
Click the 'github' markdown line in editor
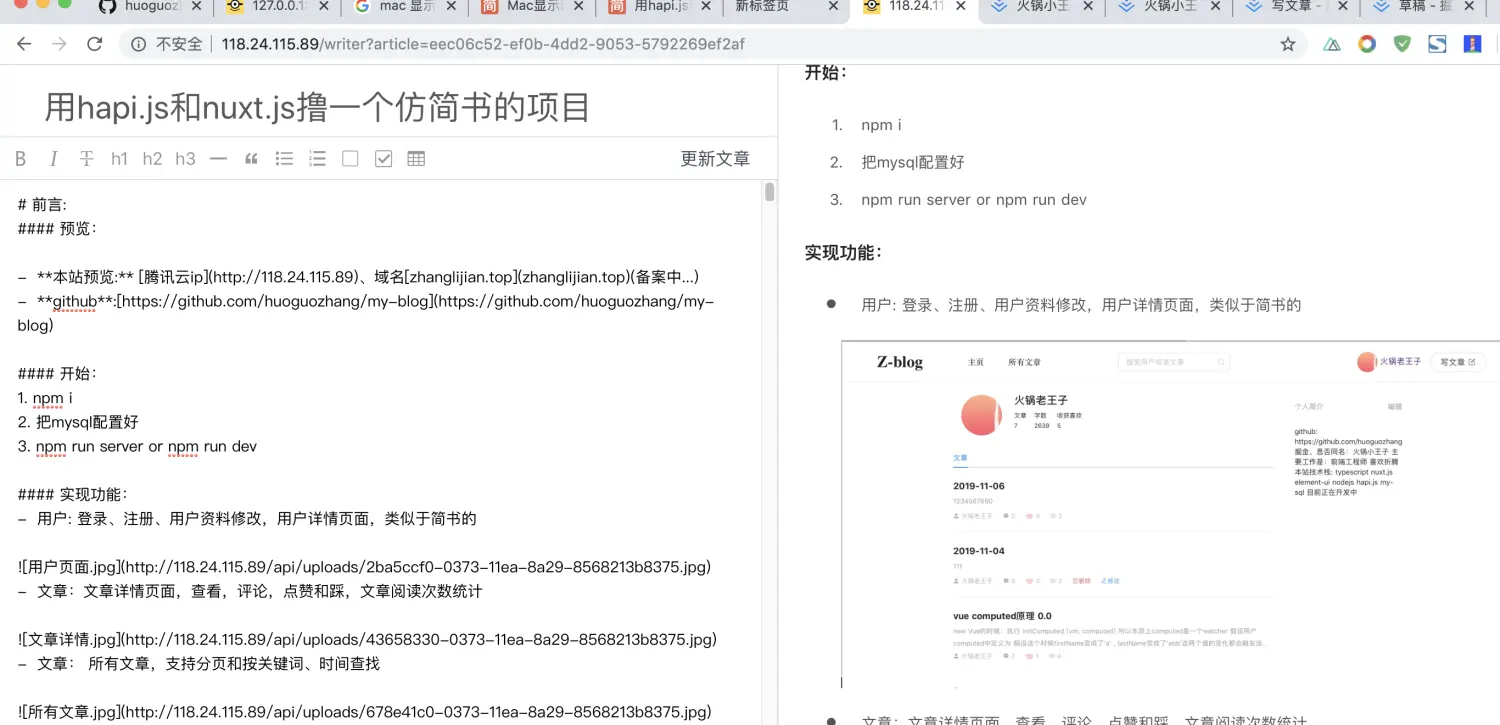click(x=365, y=312)
